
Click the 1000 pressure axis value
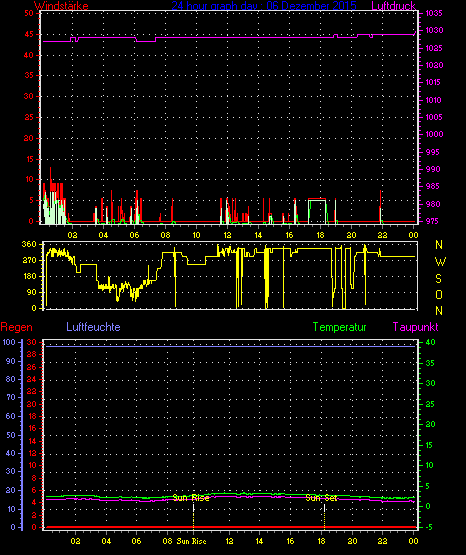[x=434, y=134]
